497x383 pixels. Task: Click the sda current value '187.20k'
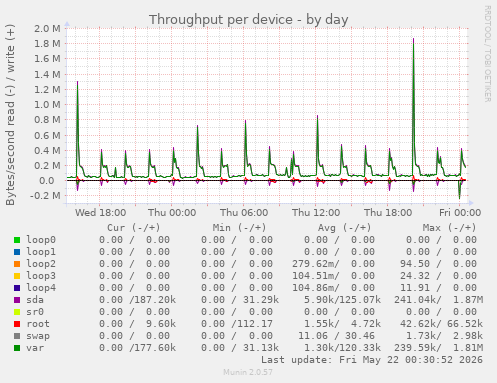(x=155, y=300)
